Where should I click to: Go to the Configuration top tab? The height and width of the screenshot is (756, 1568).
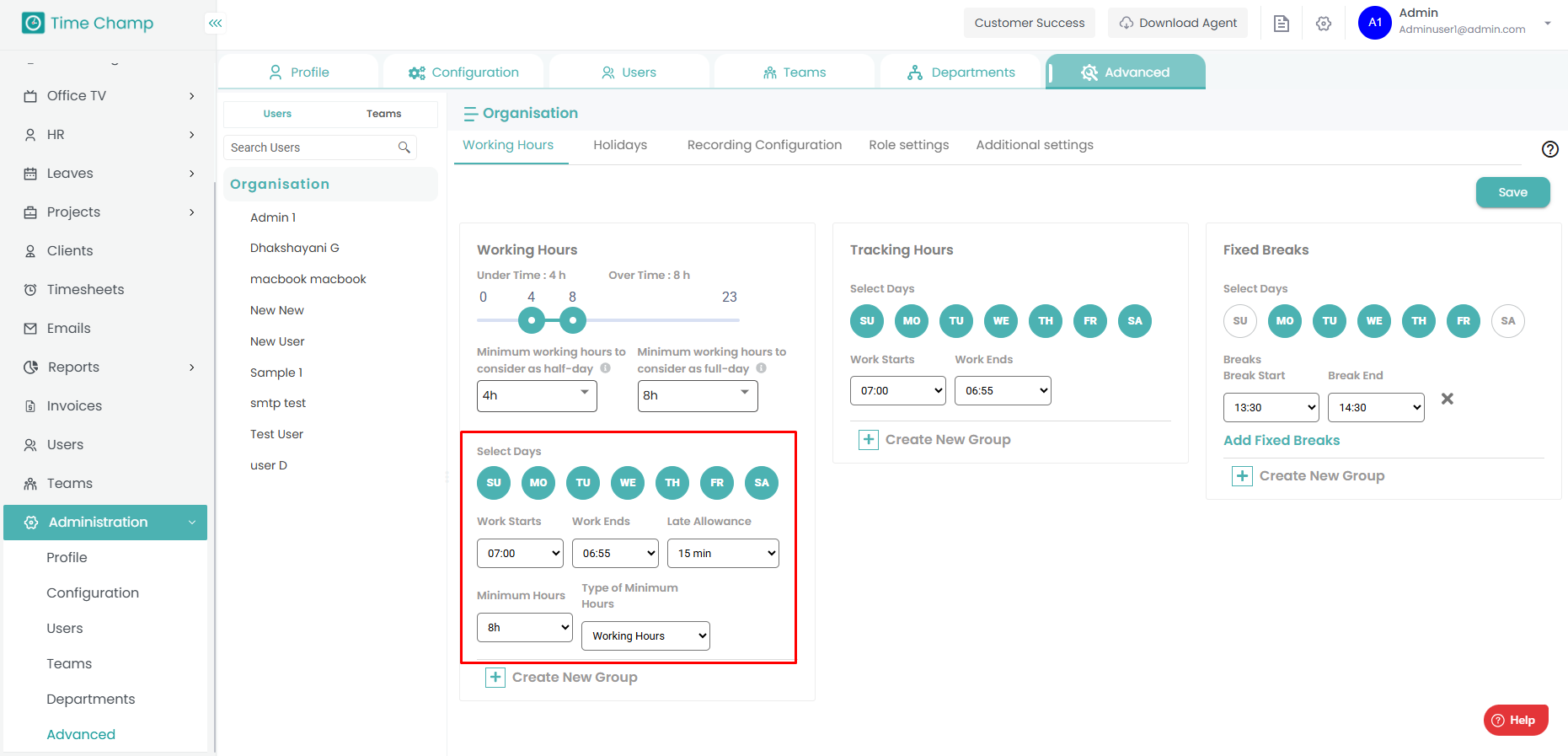pyautogui.click(x=463, y=72)
